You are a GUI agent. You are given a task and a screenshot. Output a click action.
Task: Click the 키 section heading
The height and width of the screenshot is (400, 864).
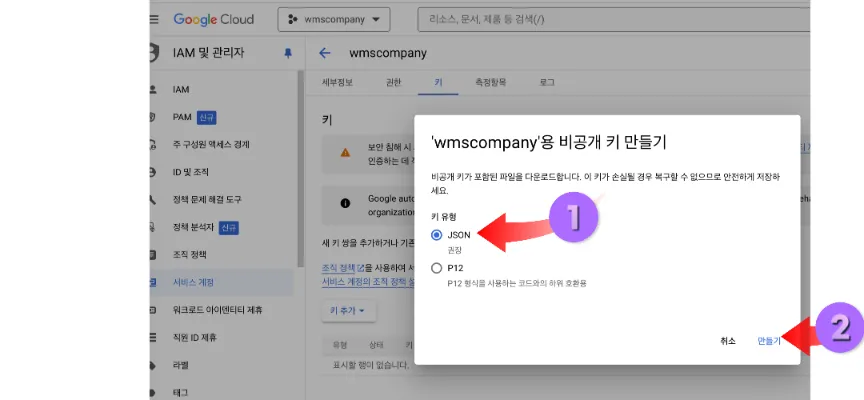(x=327, y=121)
